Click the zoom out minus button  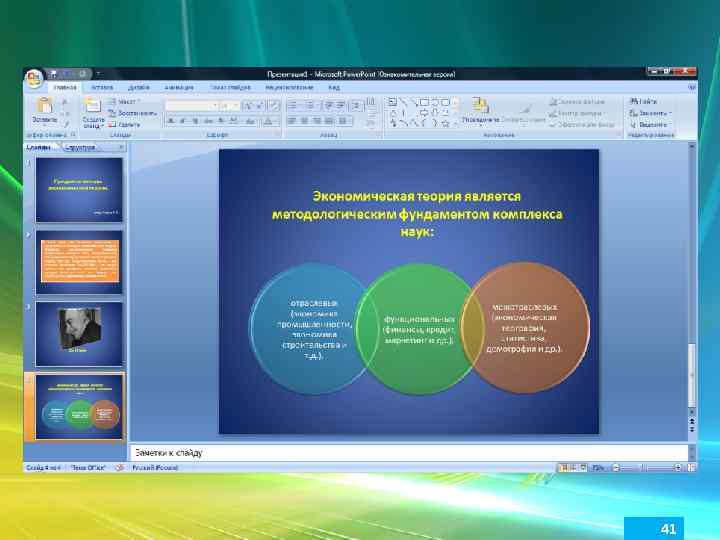click(616, 467)
